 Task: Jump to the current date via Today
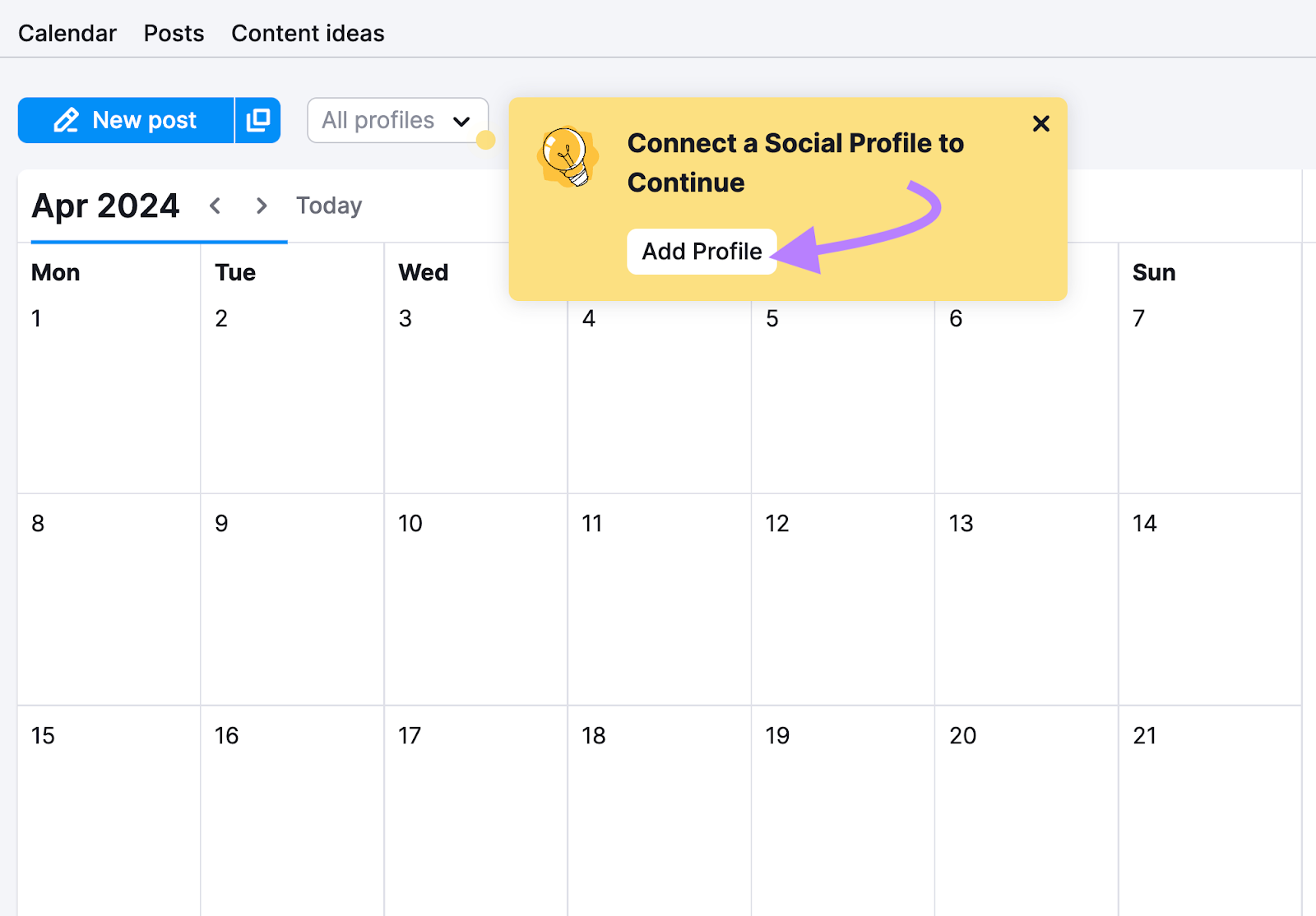click(x=328, y=206)
